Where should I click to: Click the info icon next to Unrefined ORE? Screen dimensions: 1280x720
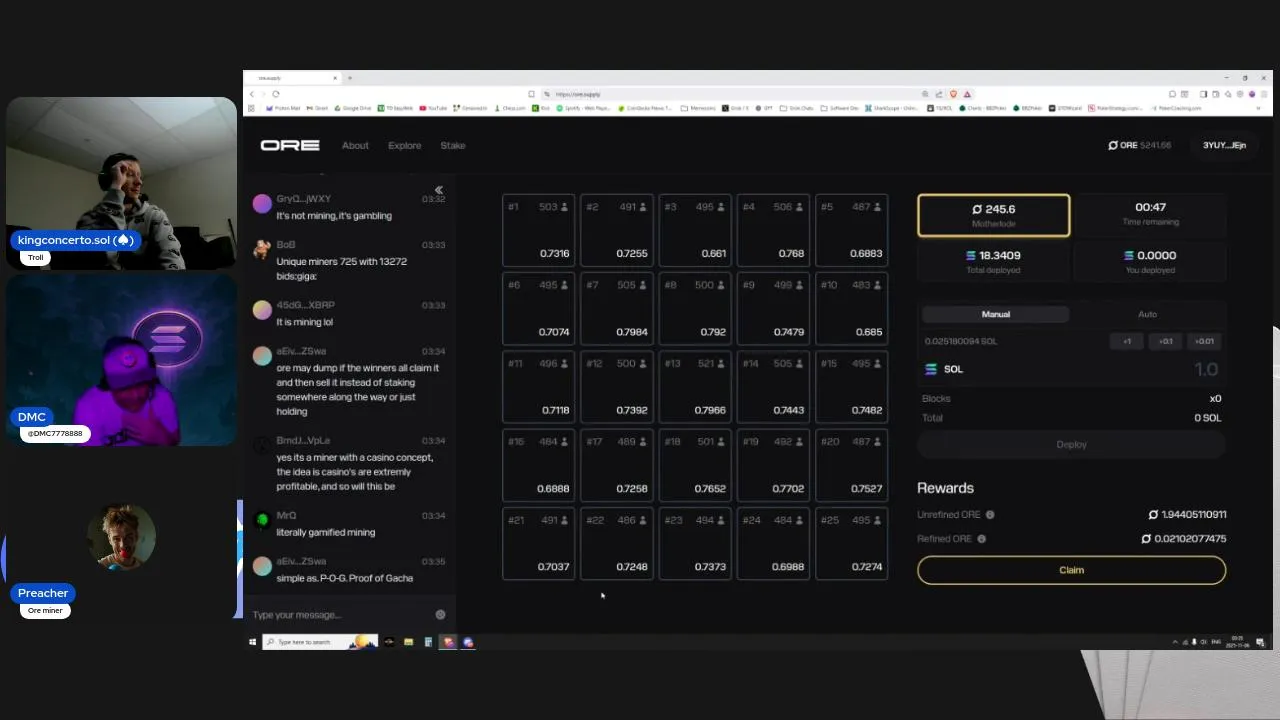click(x=990, y=515)
